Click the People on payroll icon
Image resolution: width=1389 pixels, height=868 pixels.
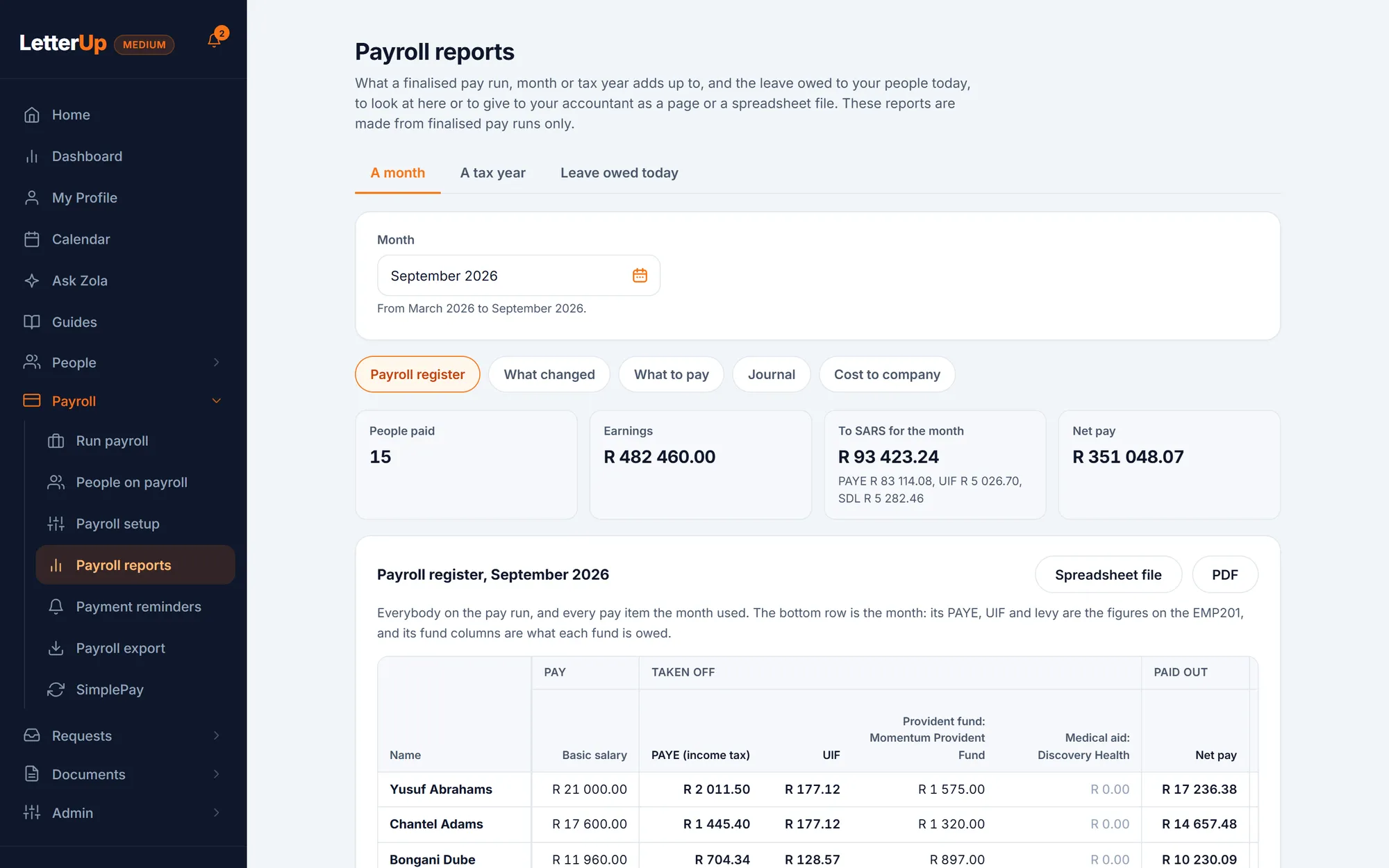coord(56,482)
